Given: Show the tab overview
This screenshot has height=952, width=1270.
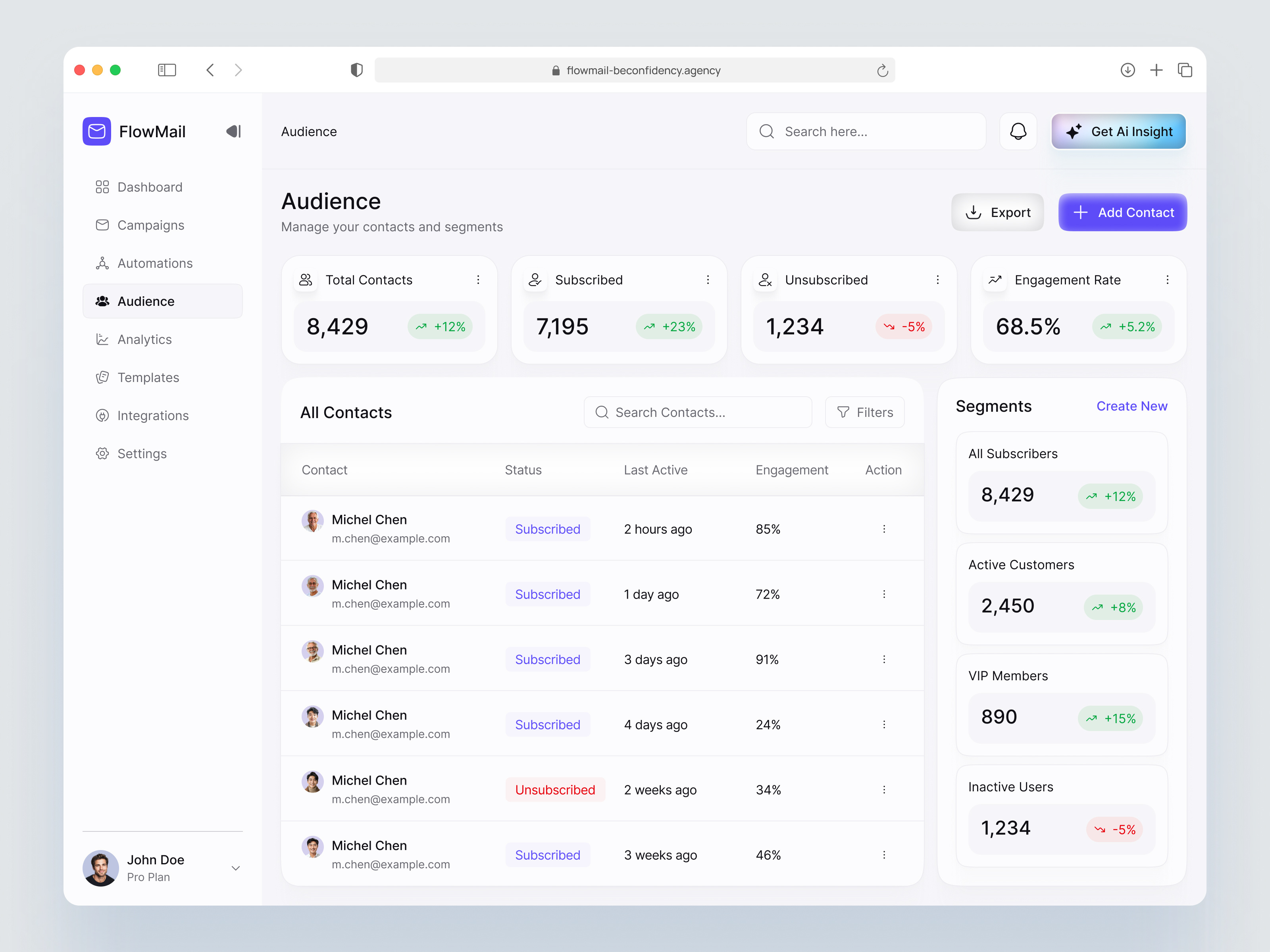Looking at the screenshot, I should point(1185,70).
